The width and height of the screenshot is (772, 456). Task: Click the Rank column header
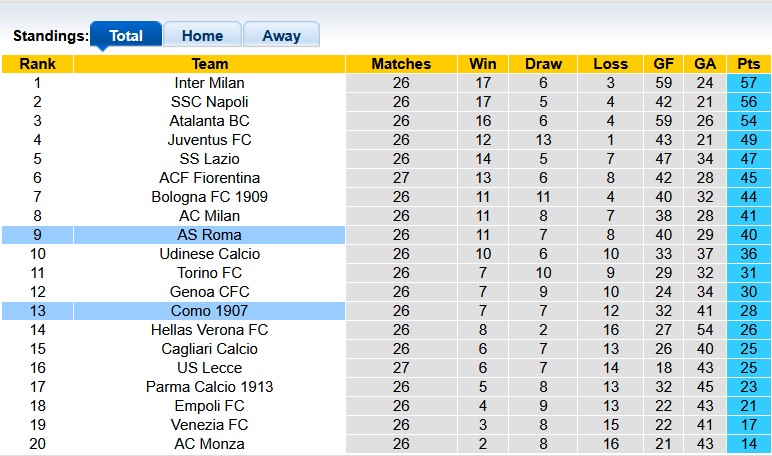(37, 64)
